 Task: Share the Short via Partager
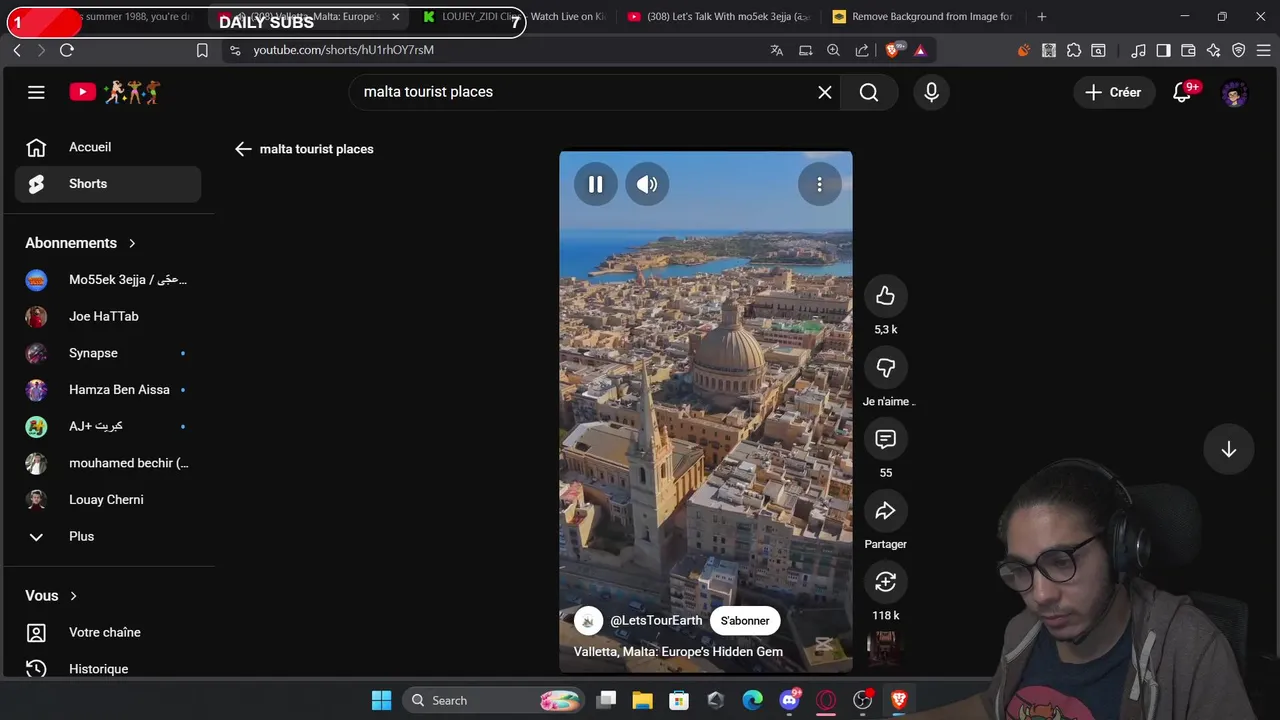[885, 511]
